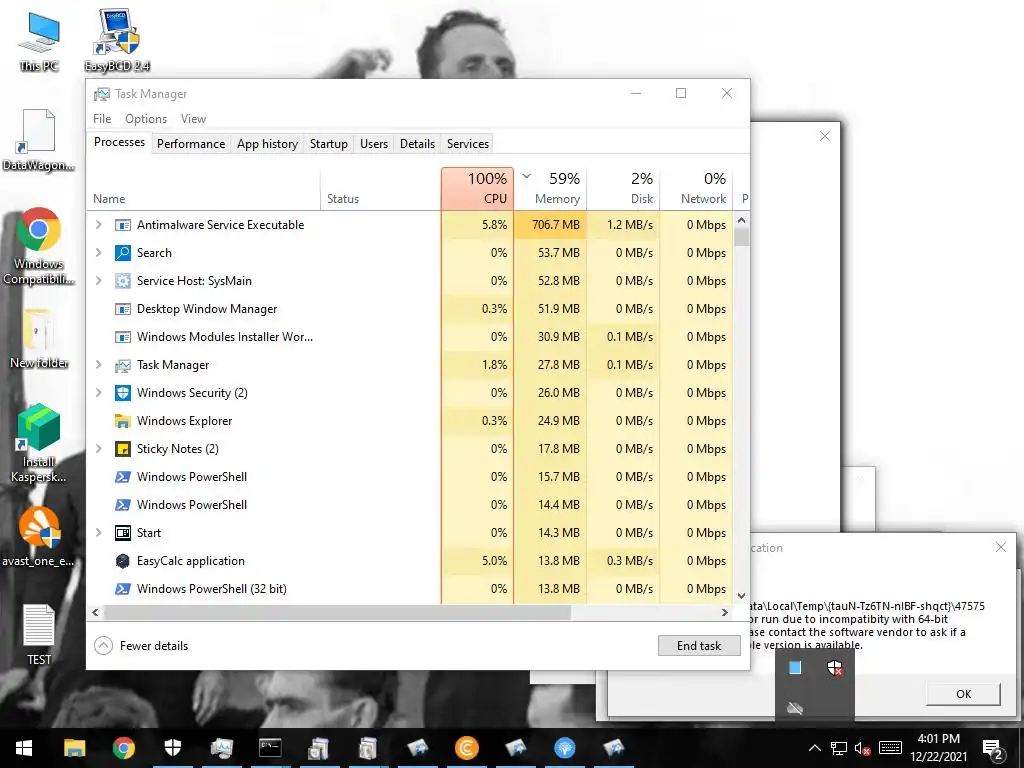Click the process list vertical scrollbar thumb

(741, 237)
